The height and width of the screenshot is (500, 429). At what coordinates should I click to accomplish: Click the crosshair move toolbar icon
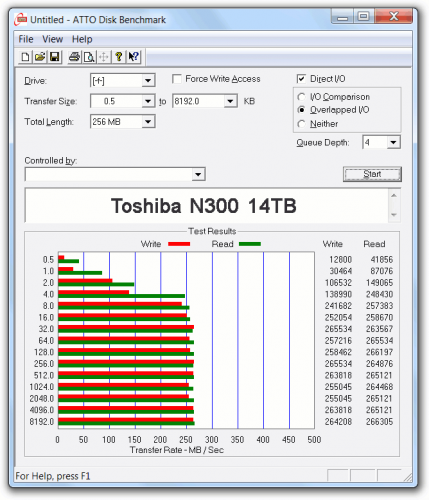pyautogui.click(x=104, y=57)
